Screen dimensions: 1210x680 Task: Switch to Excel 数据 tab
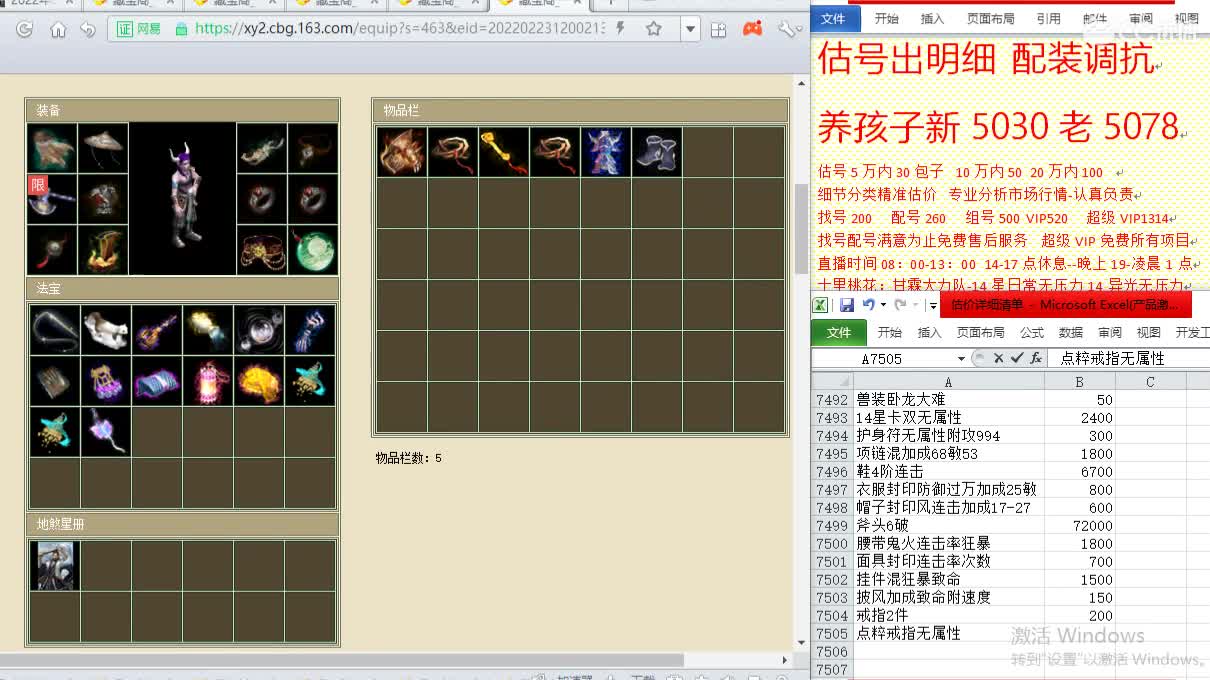[1071, 332]
